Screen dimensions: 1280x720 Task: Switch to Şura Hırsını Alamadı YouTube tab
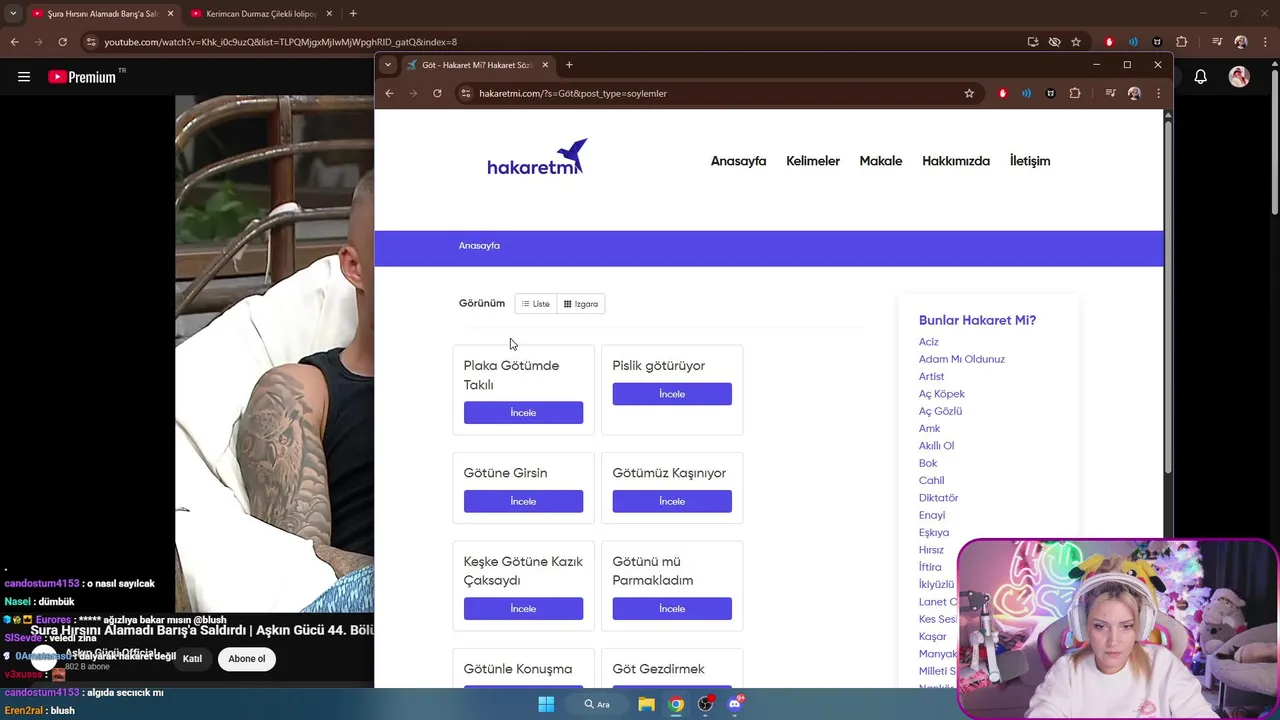pos(102,14)
